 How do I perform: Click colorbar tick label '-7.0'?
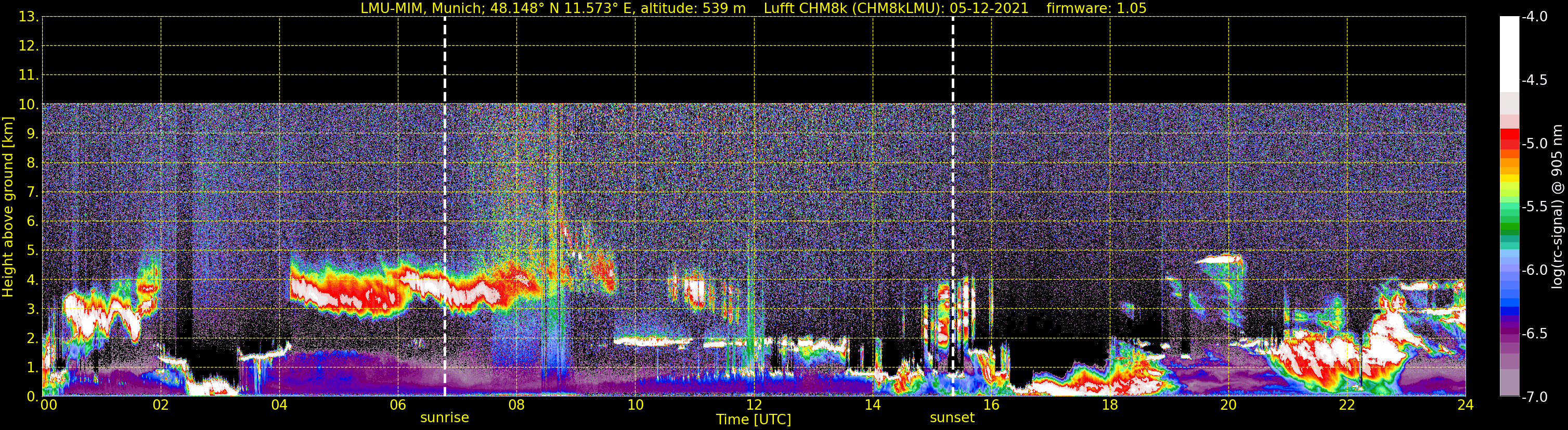[x=1534, y=397]
